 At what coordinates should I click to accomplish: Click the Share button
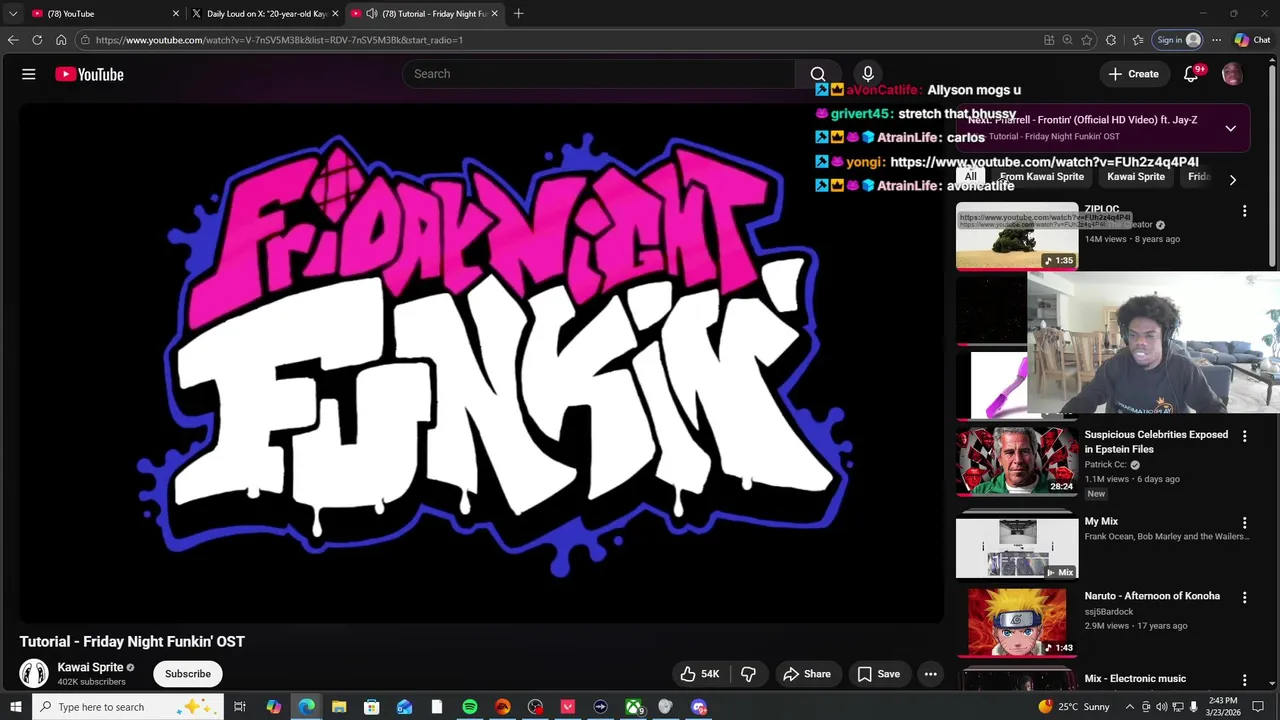(807, 674)
